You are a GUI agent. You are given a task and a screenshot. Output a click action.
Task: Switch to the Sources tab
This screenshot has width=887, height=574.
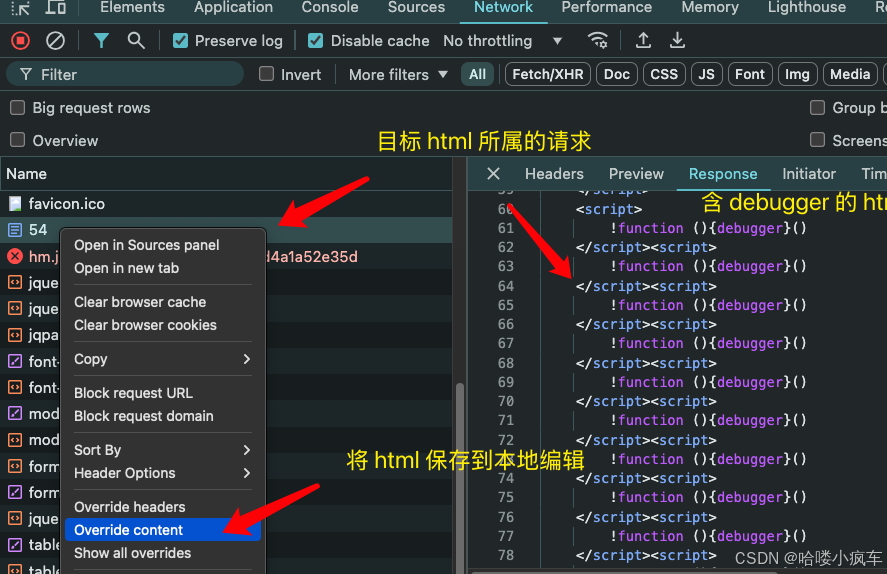click(416, 7)
